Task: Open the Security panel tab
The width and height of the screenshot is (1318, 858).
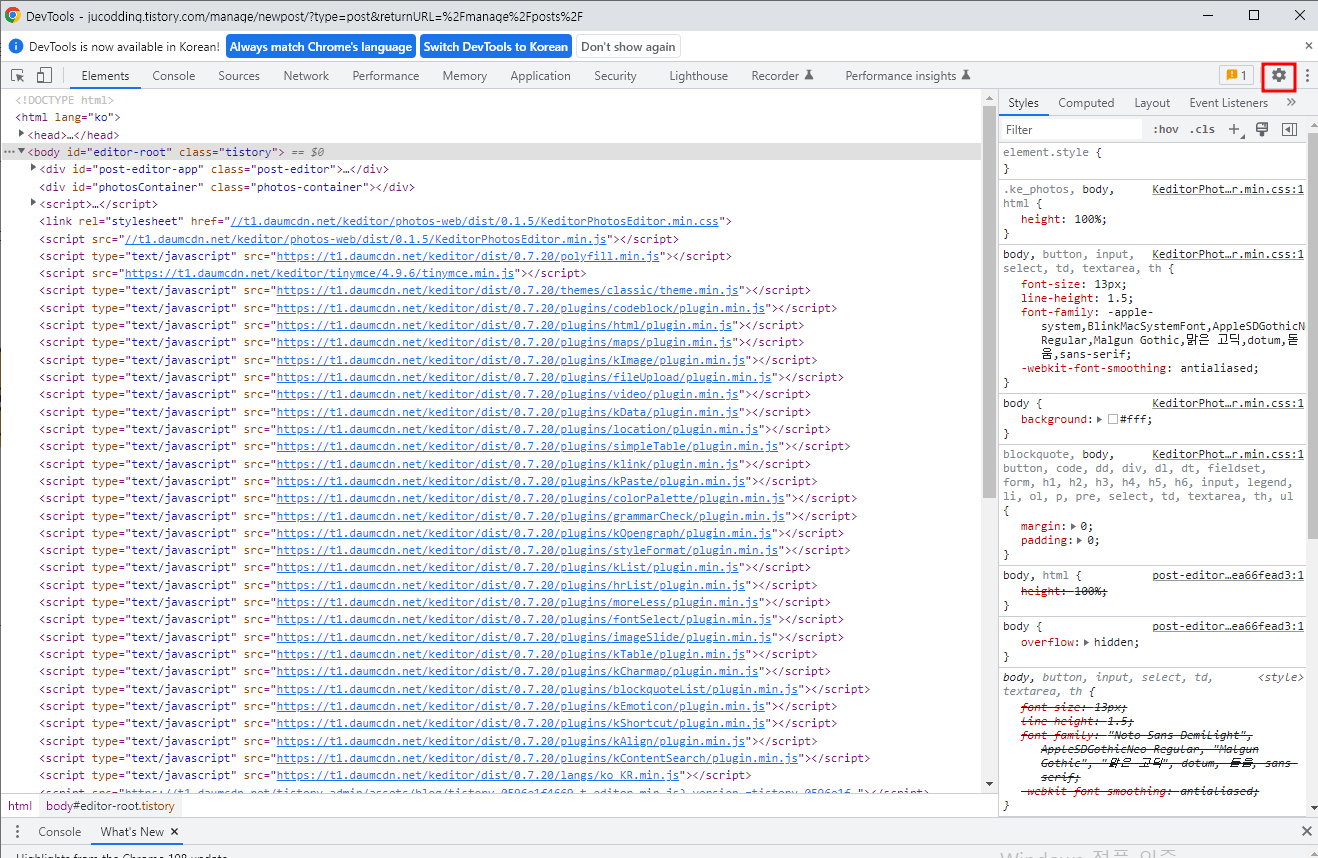Action: tap(615, 76)
